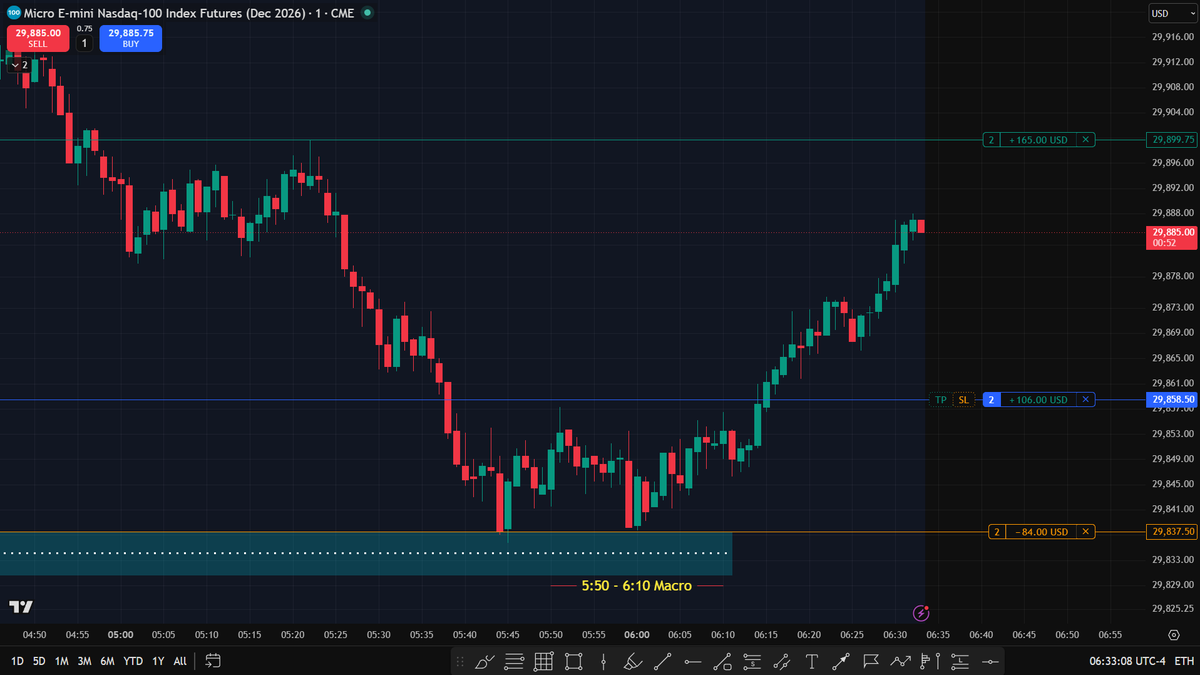The height and width of the screenshot is (675, 1200).
Task: Open chart settings gear icon
Action: (x=1173, y=634)
